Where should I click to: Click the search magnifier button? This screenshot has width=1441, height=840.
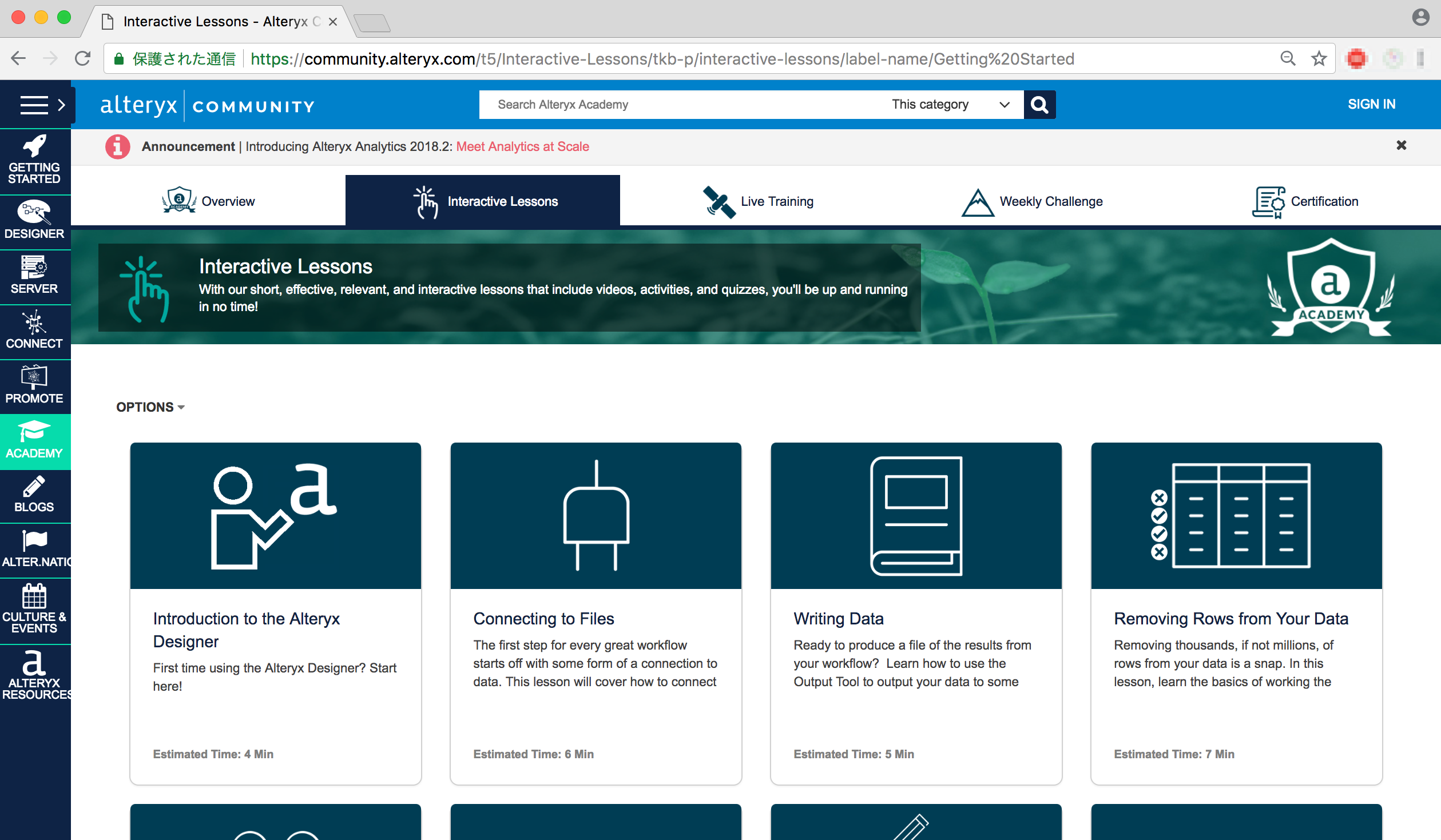pyautogui.click(x=1039, y=105)
